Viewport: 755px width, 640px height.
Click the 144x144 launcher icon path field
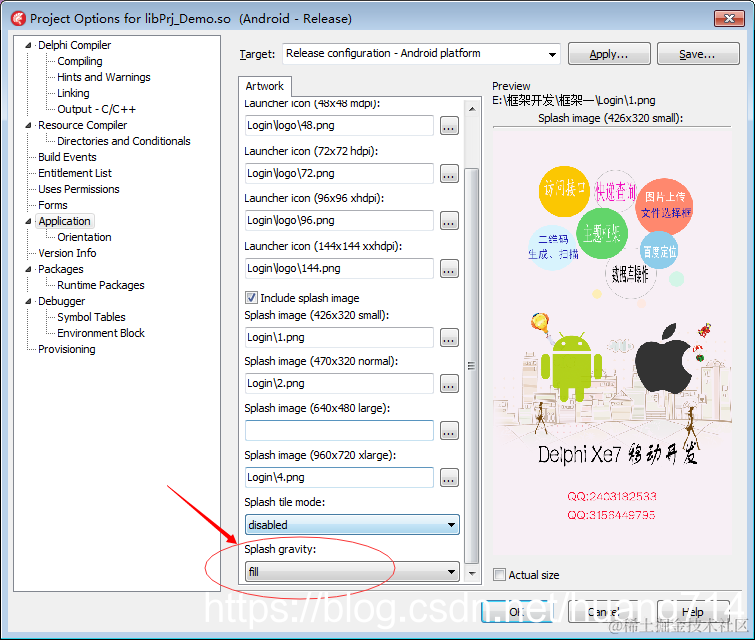click(x=339, y=268)
